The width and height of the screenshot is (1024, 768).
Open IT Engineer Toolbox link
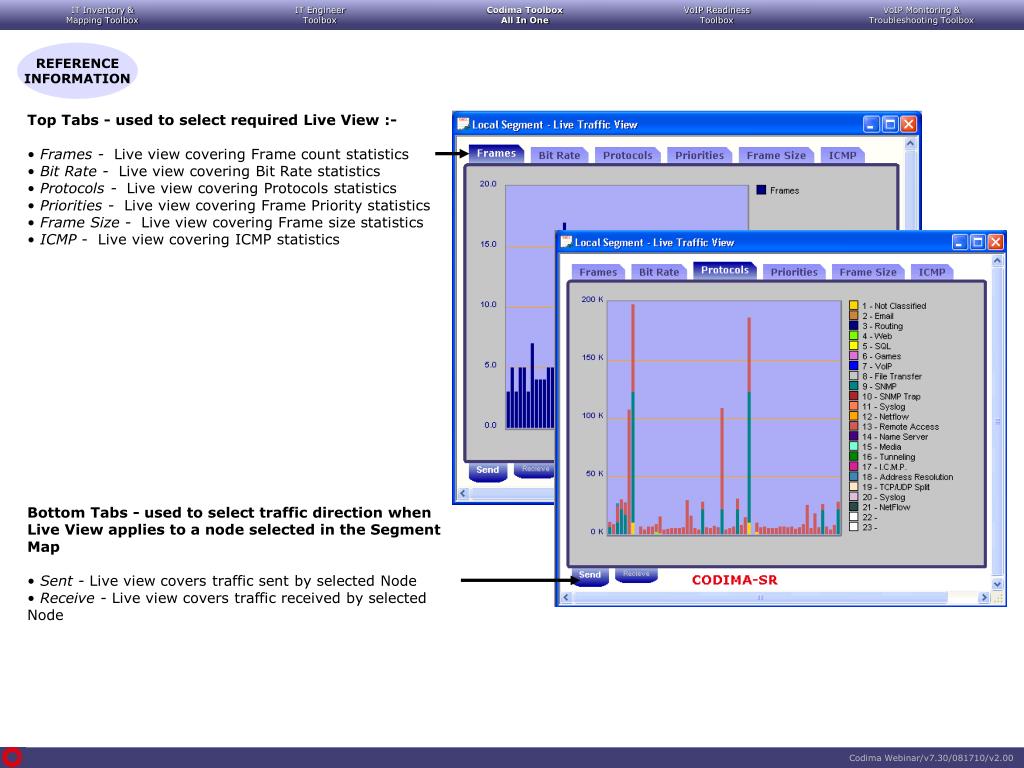coord(319,15)
